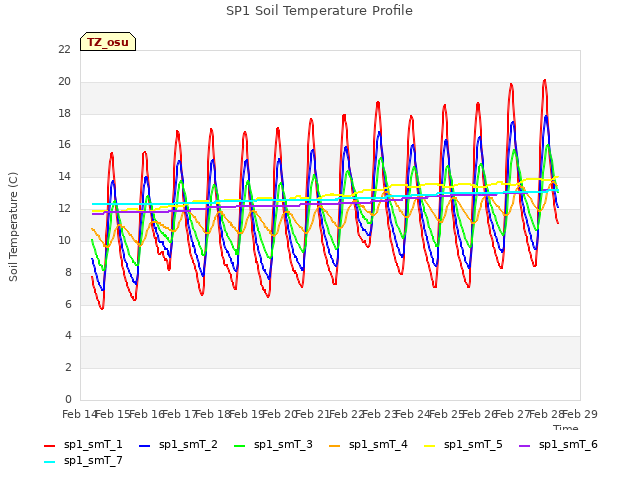Click the blue sp1_smT_2 legend swatch
This screenshot has width=640, height=480.
point(144,446)
